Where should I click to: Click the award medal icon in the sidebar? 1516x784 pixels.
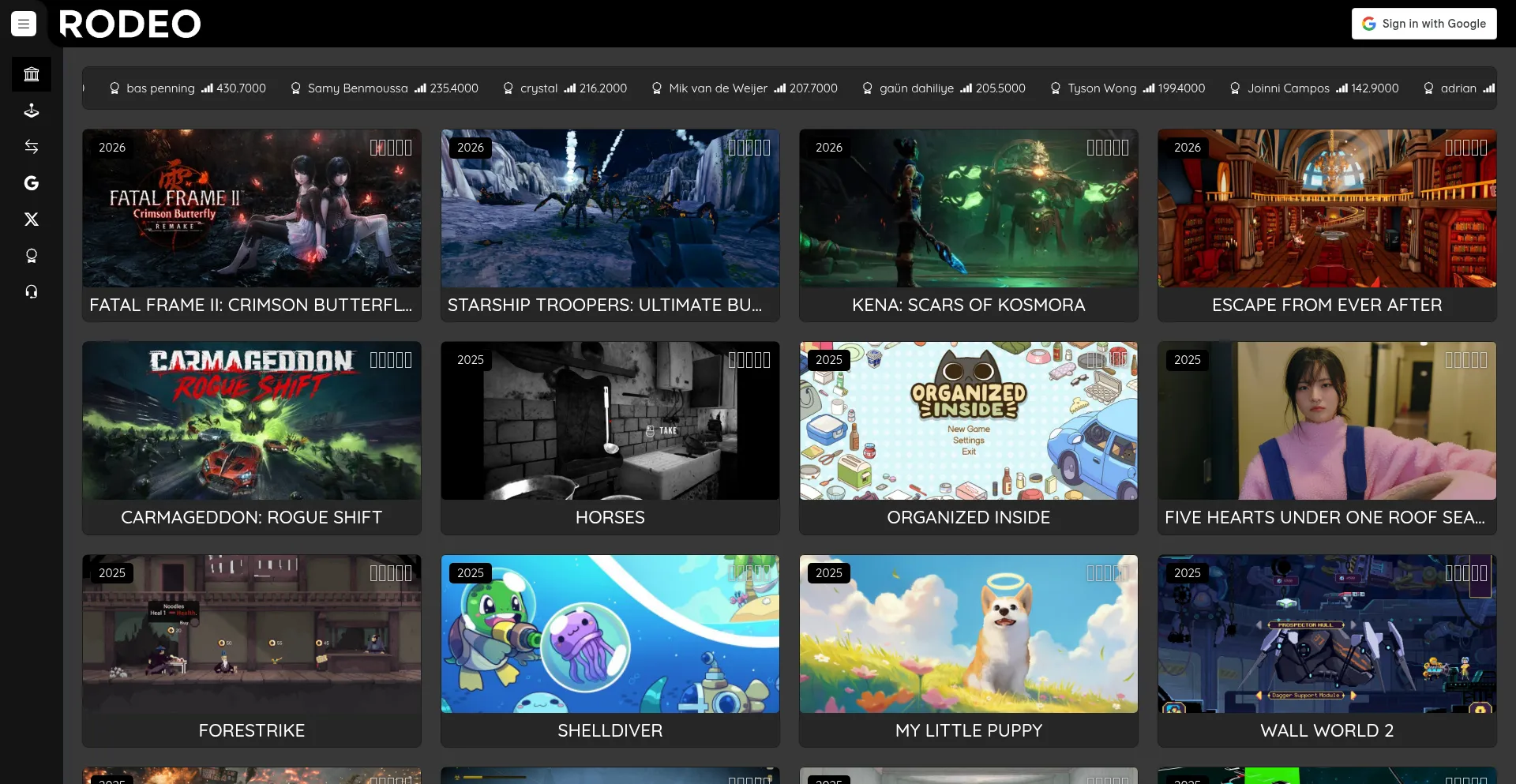click(32, 256)
